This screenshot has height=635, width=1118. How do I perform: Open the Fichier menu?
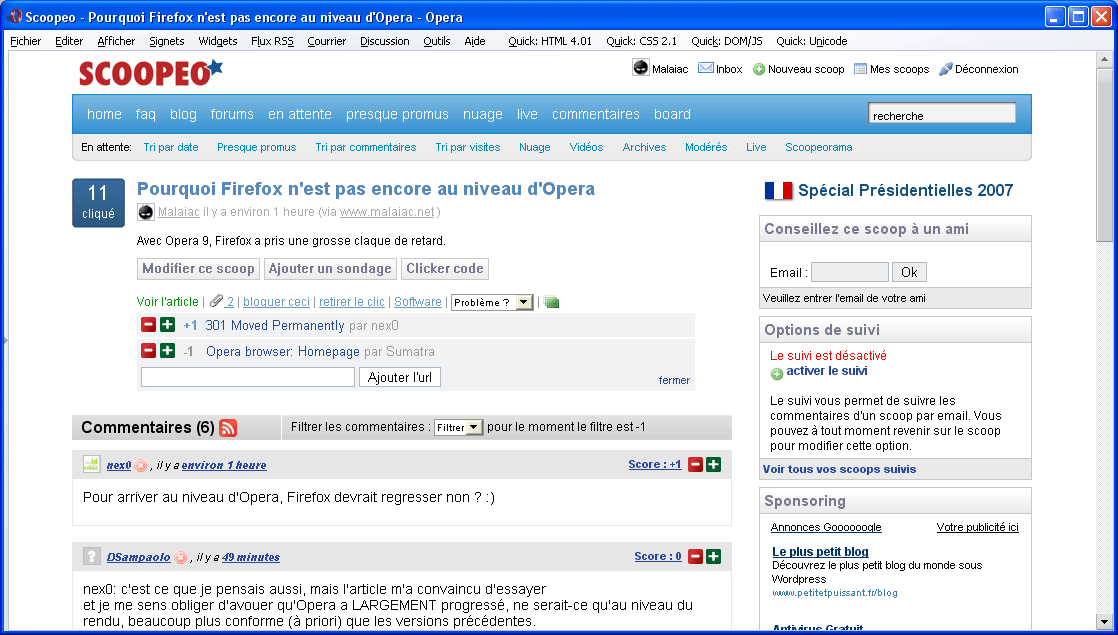tap(26, 41)
